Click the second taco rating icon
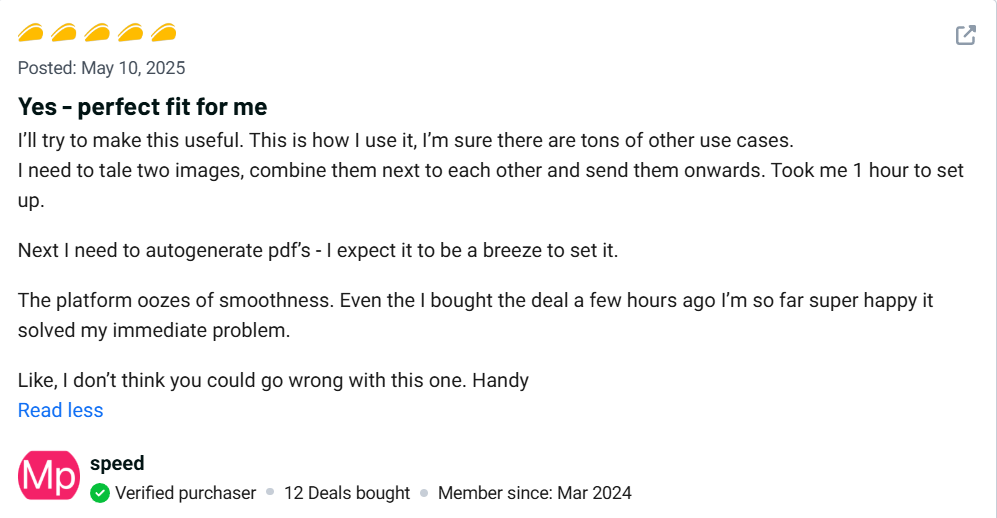The height and width of the screenshot is (518, 997). (x=64, y=33)
